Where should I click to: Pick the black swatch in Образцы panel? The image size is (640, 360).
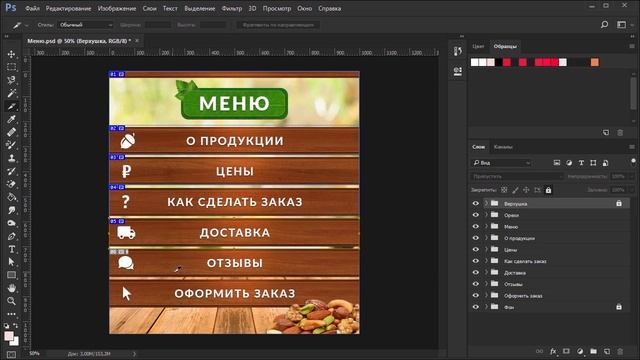coord(499,62)
